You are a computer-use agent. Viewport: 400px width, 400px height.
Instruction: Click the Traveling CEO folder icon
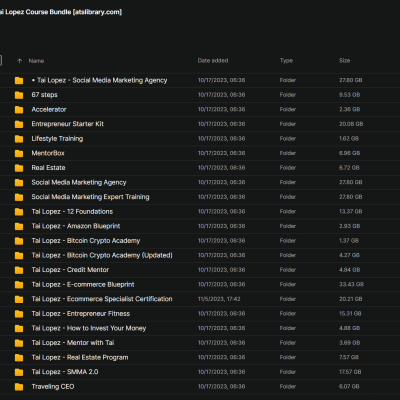[19, 387]
